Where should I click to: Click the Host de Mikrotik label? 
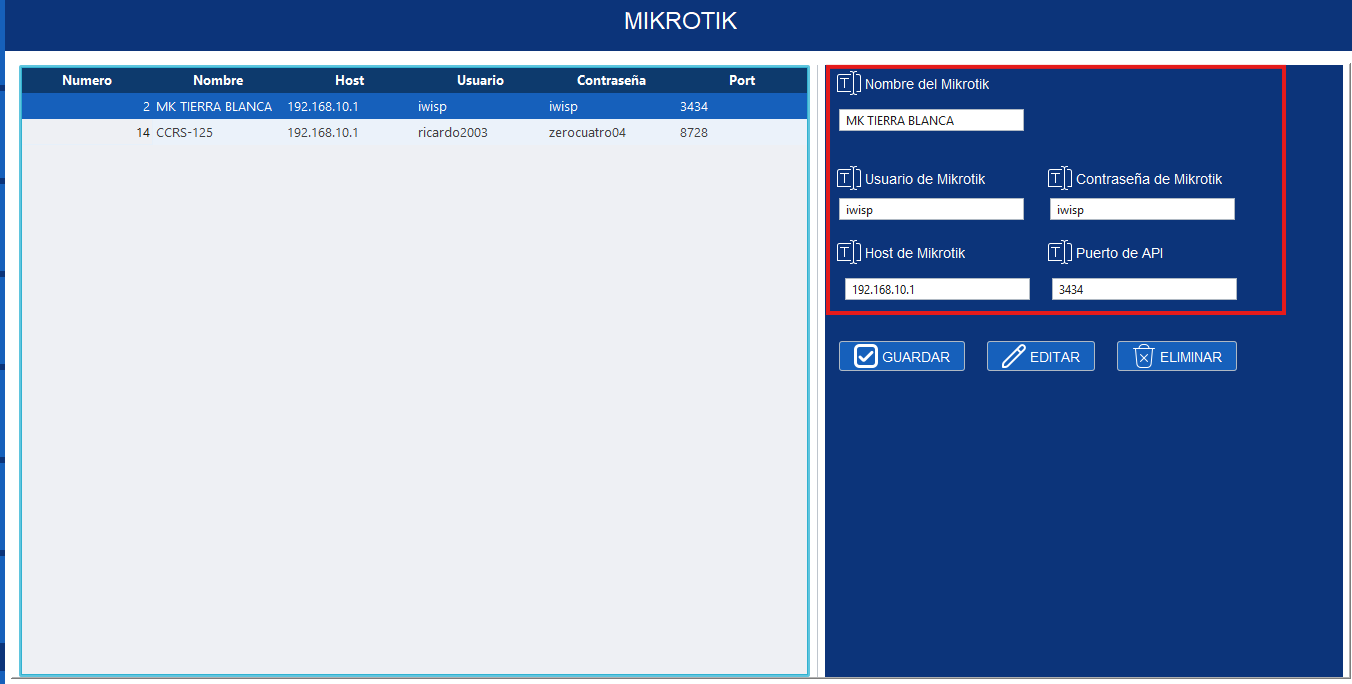click(915, 253)
